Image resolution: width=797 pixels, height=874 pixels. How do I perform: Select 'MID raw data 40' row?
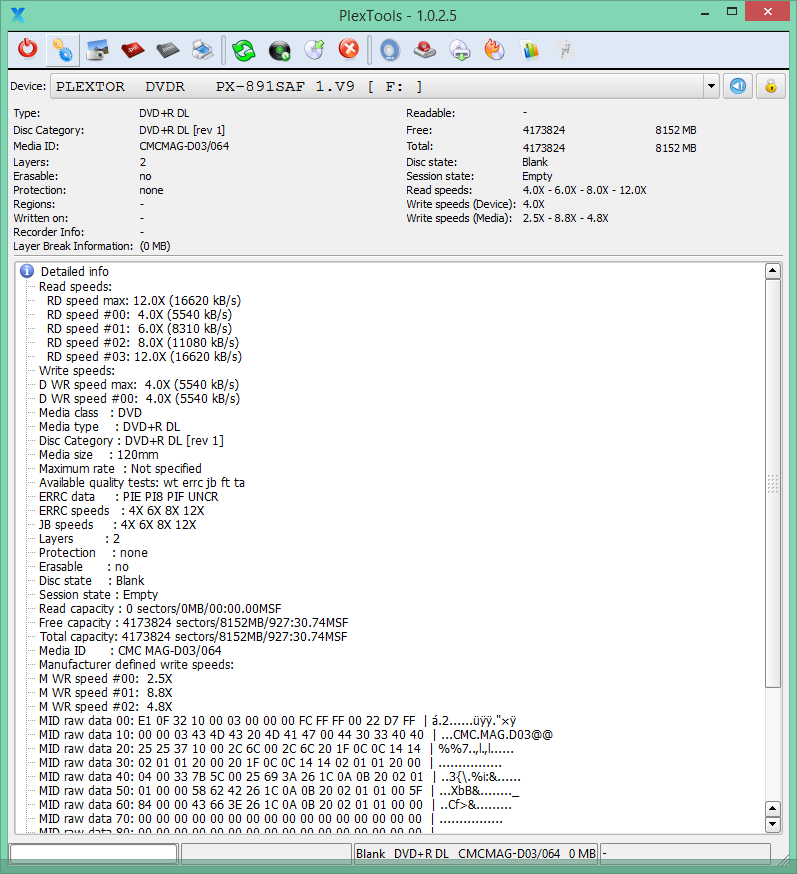click(x=280, y=777)
